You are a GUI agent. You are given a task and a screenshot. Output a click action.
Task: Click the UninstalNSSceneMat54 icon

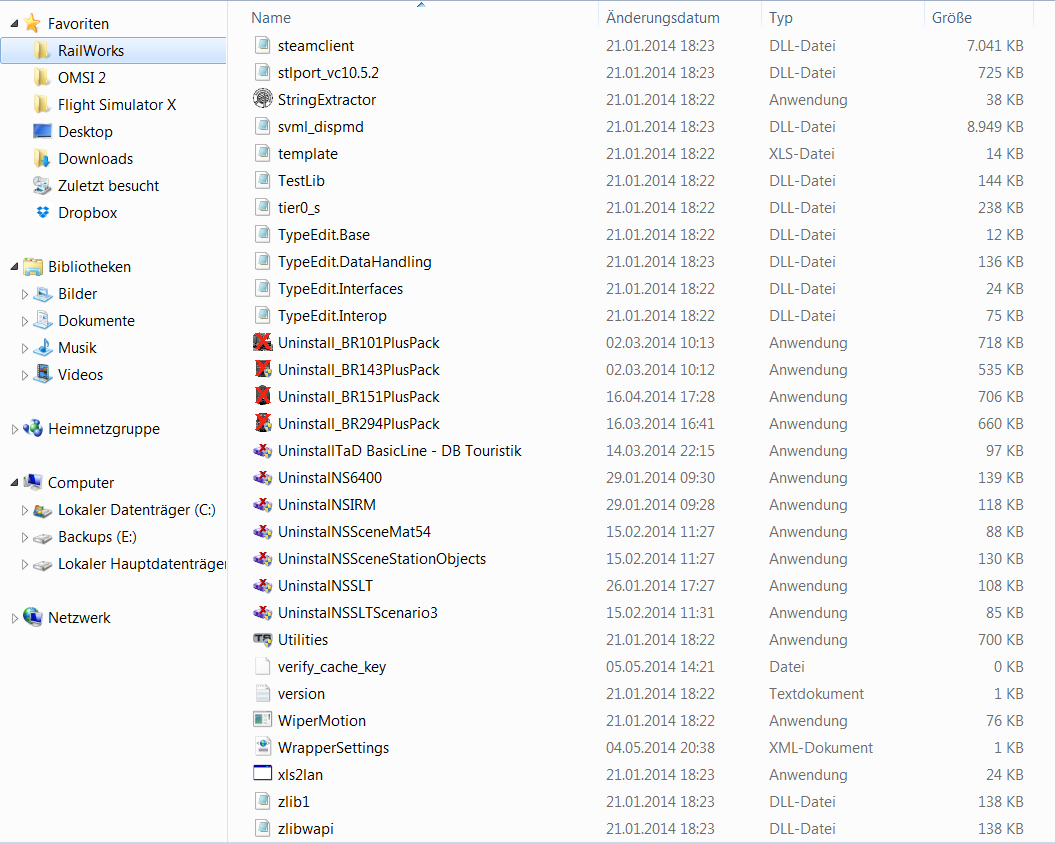[262, 531]
